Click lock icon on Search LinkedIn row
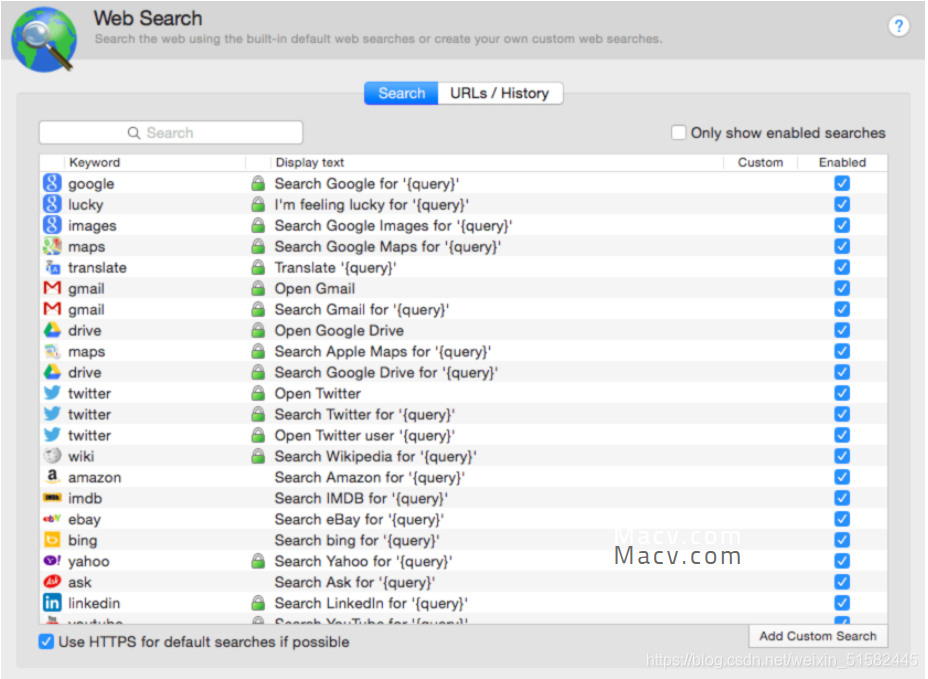928x679 pixels. coord(258,603)
